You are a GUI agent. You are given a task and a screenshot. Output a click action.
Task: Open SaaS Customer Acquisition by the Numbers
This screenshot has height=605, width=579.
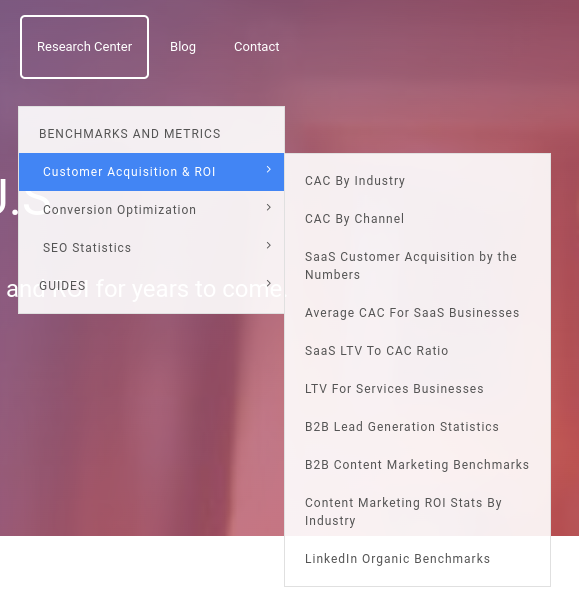(411, 265)
